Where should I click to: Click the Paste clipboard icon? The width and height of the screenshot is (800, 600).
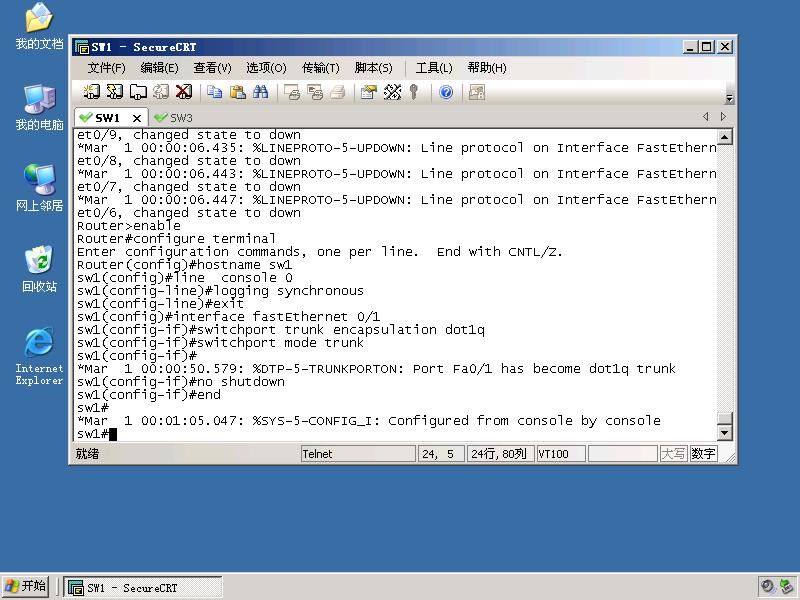click(238, 92)
